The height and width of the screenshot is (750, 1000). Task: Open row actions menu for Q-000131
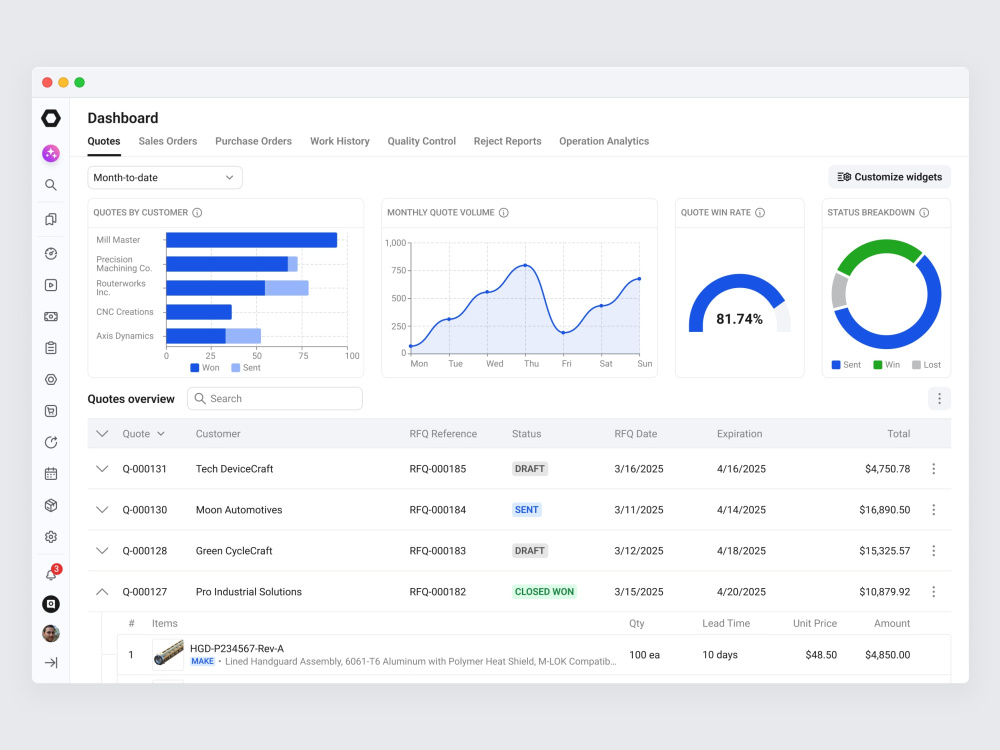934,469
